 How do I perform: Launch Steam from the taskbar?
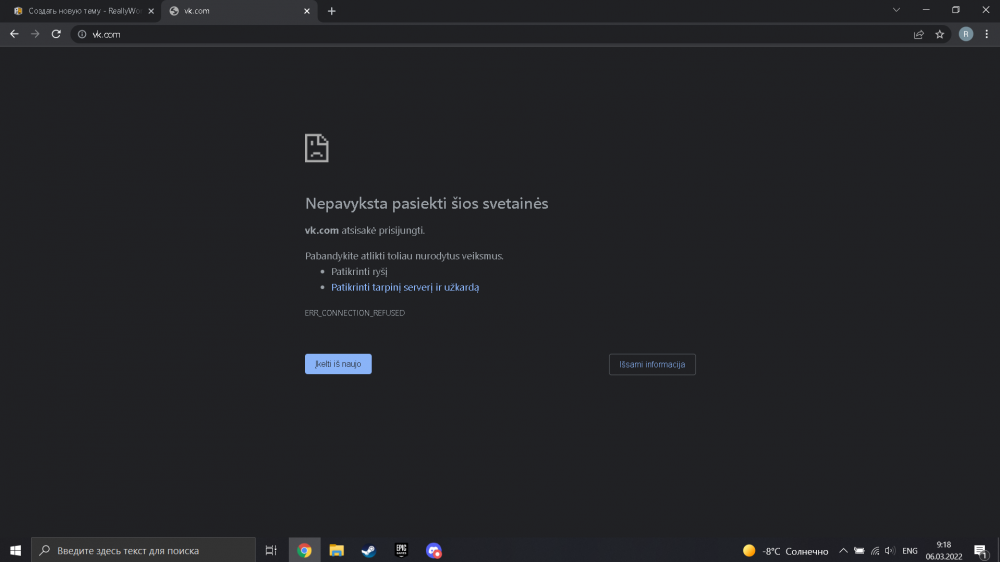[x=369, y=550]
